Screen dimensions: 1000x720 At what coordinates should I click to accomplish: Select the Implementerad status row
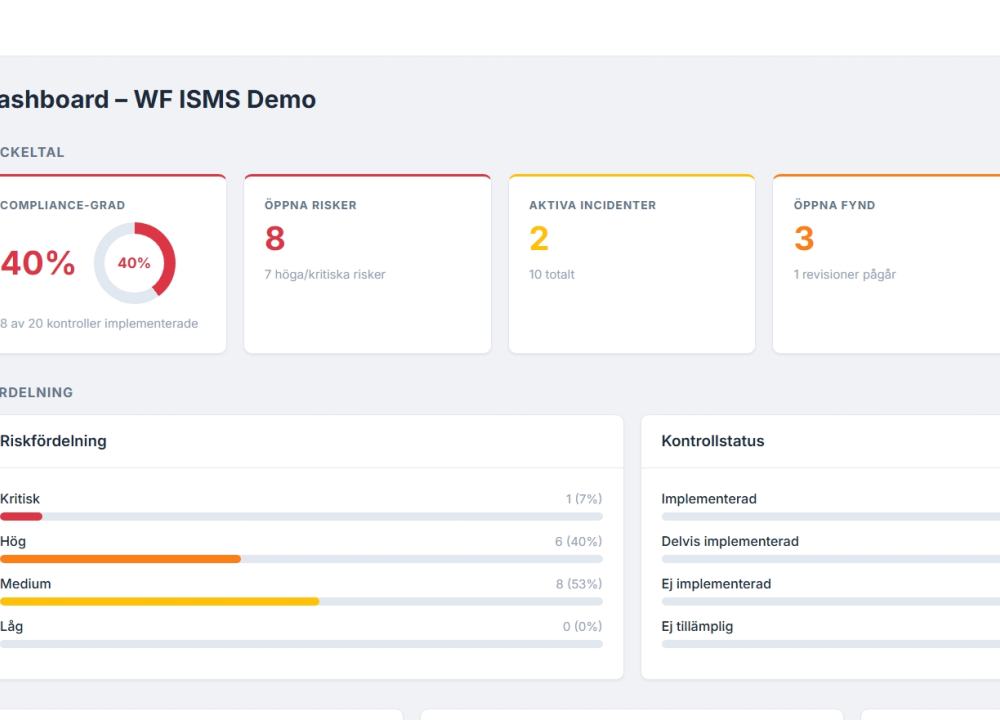coord(830,506)
